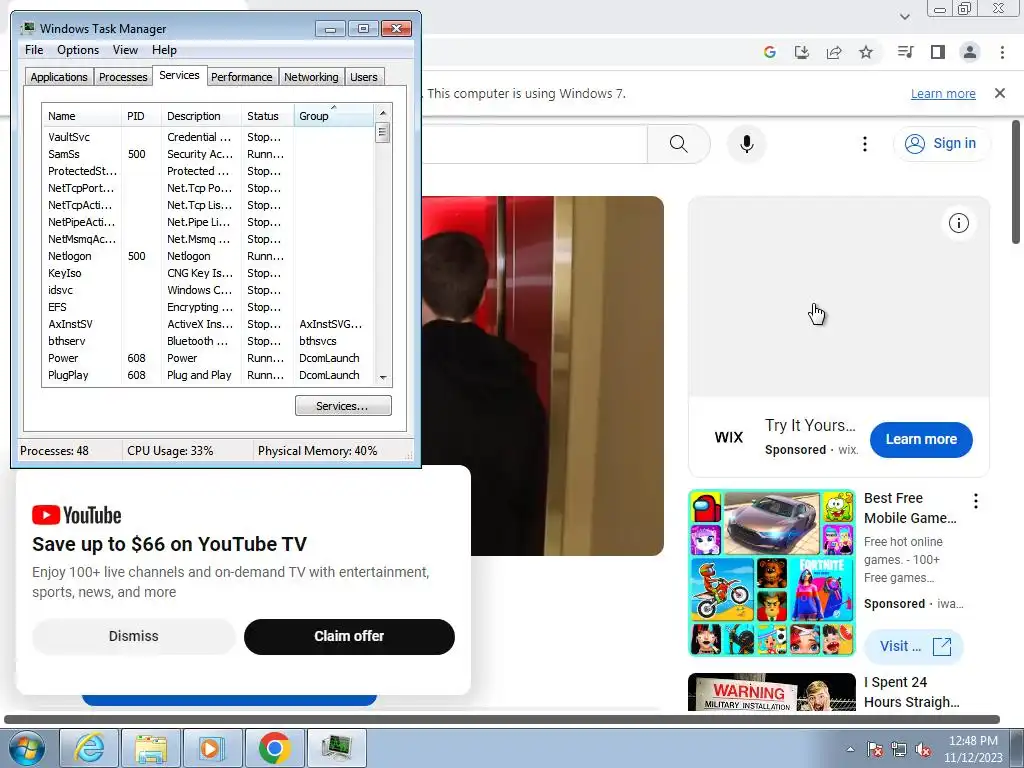Click the share page icon in Chrome
Screen dimensions: 1024x768
(834, 52)
